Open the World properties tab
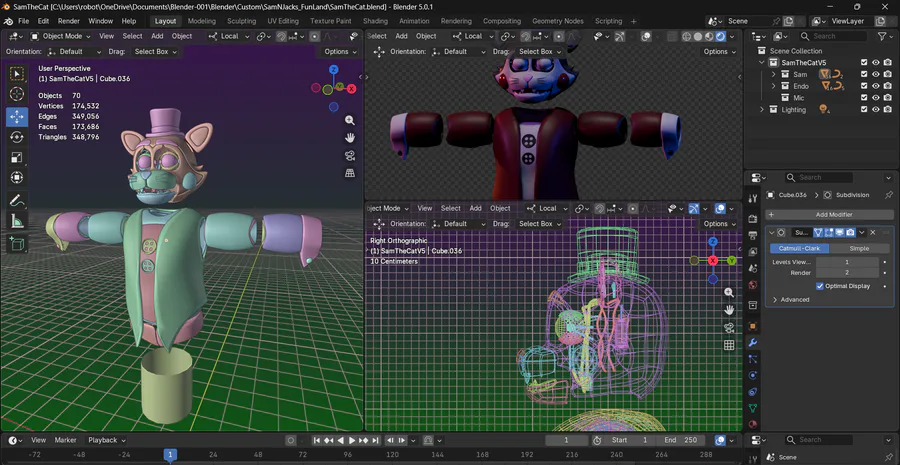 click(x=752, y=285)
